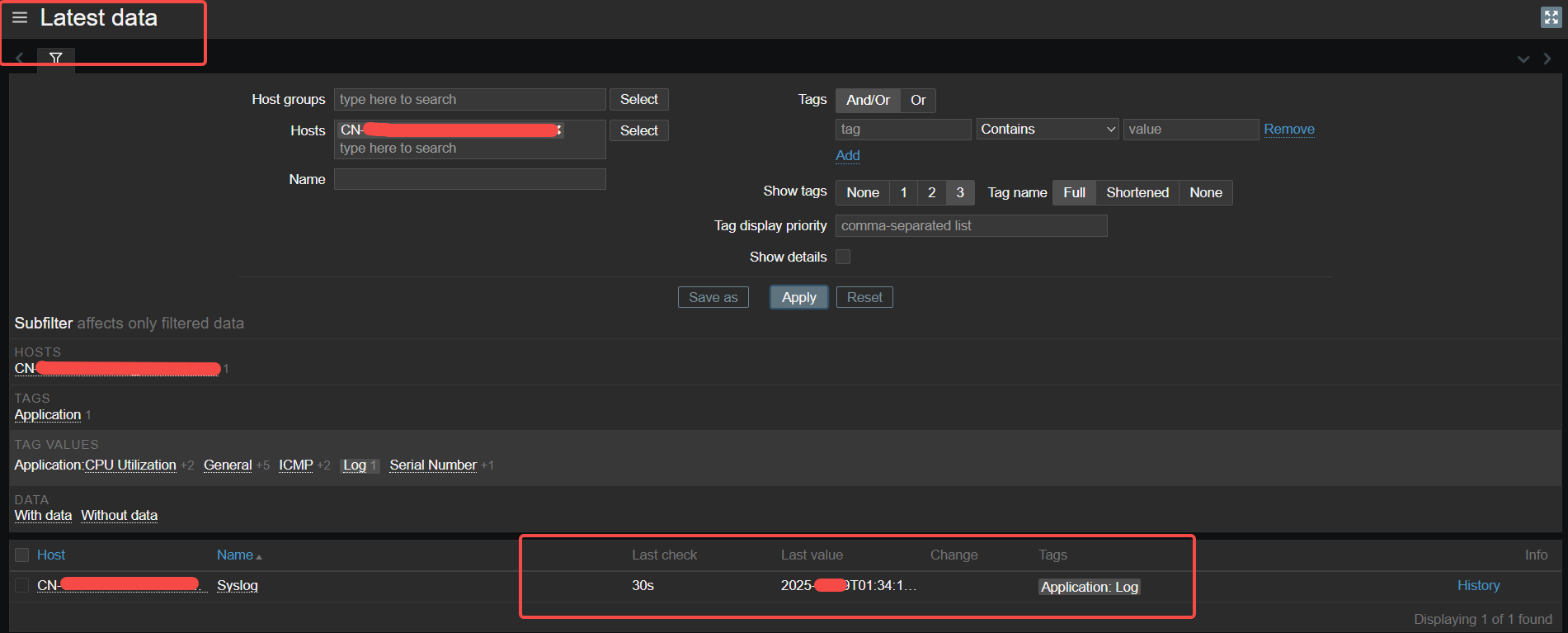The height and width of the screenshot is (633, 1568).
Task: Expand the filter tabs dropdown chevron
Action: coord(1523,59)
